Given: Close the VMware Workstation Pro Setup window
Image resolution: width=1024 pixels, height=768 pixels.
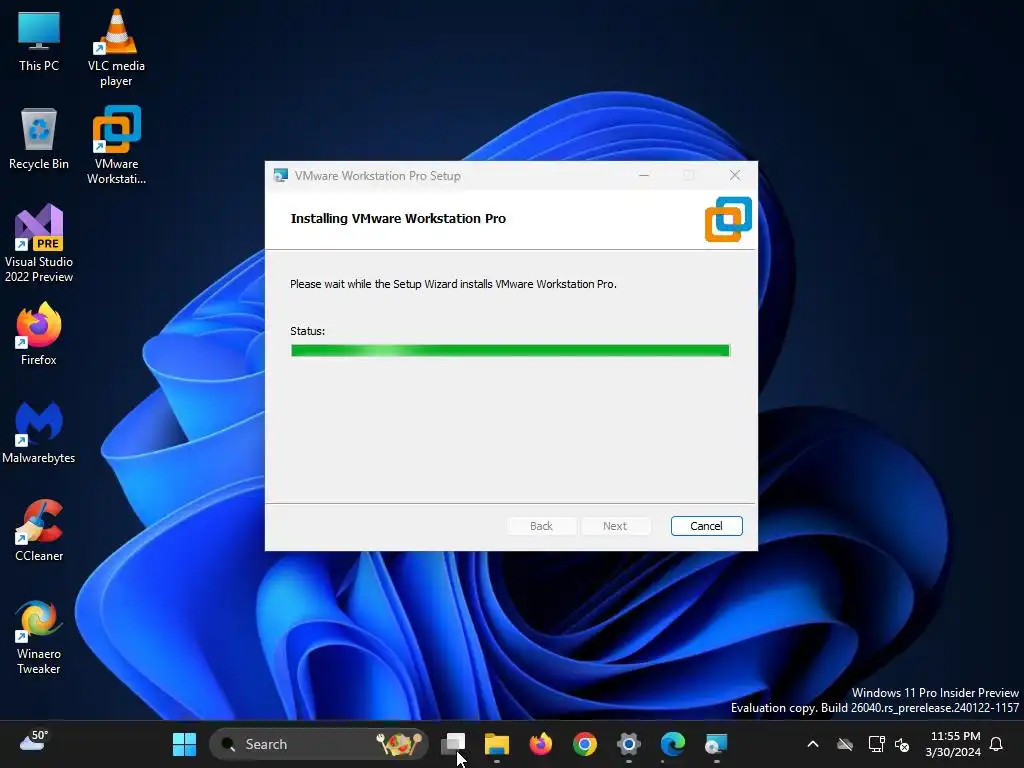Looking at the screenshot, I should pos(735,175).
